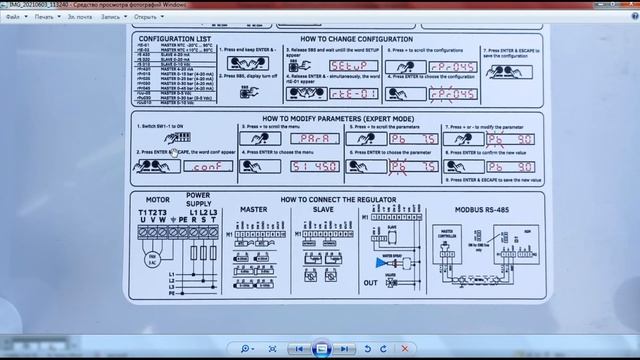The height and width of the screenshot is (360, 640).
Task: Delete the photo with red X
Action: (404, 349)
